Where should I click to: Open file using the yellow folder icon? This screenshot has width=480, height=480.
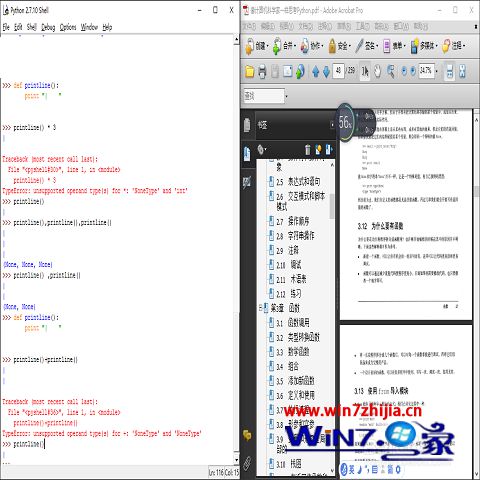pos(250,71)
